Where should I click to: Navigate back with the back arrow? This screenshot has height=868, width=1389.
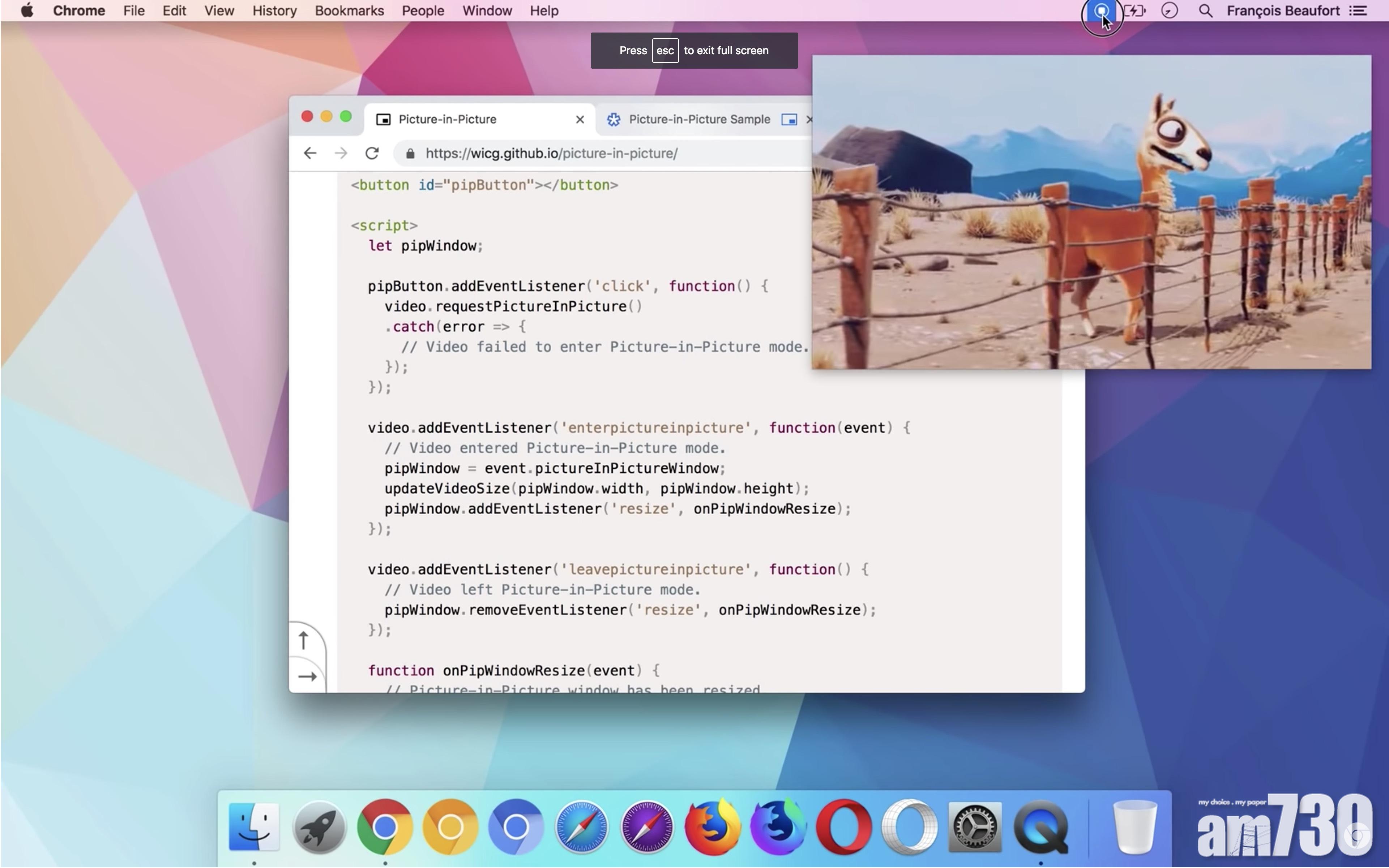click(x=309, y=153)
